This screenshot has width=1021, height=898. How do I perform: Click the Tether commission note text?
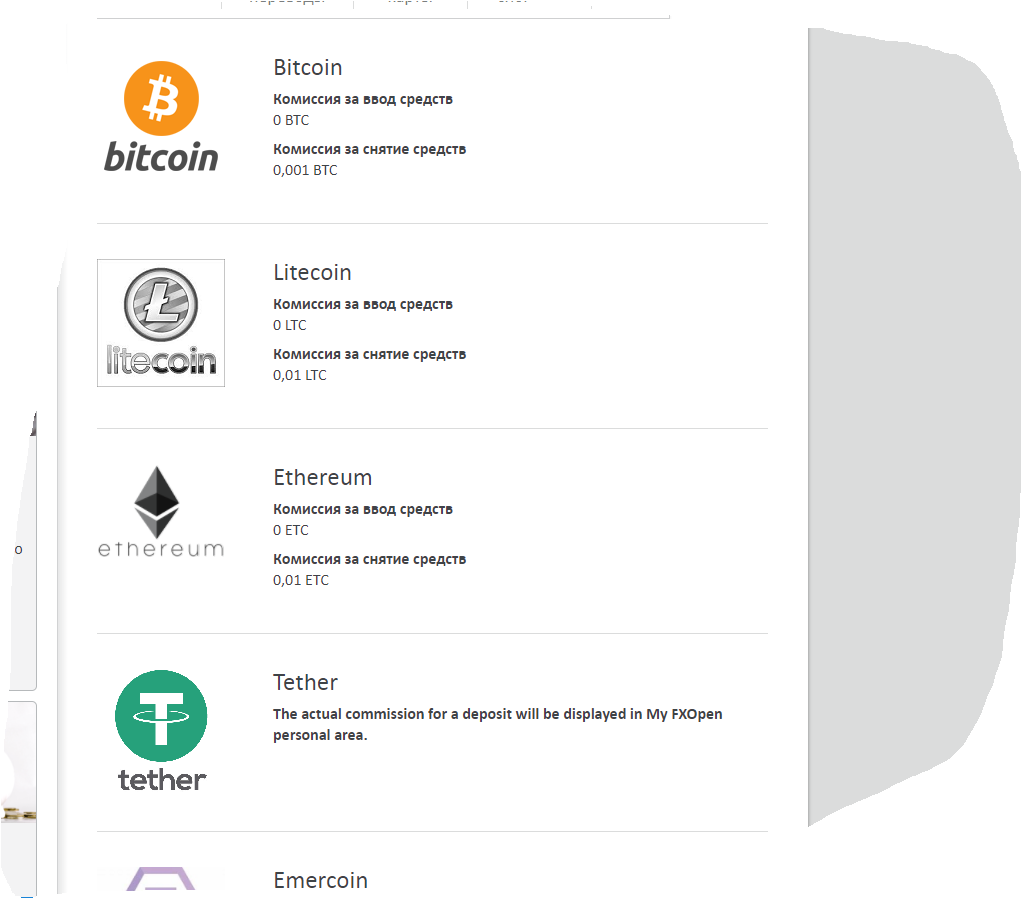pyautogui.click(x=497, y=724)
